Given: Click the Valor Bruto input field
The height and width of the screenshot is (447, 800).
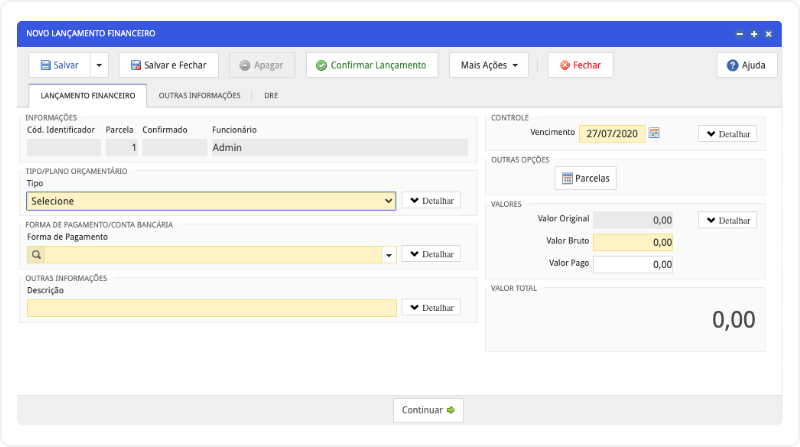Looking at the screenshot, I should [x=632, y=242].
